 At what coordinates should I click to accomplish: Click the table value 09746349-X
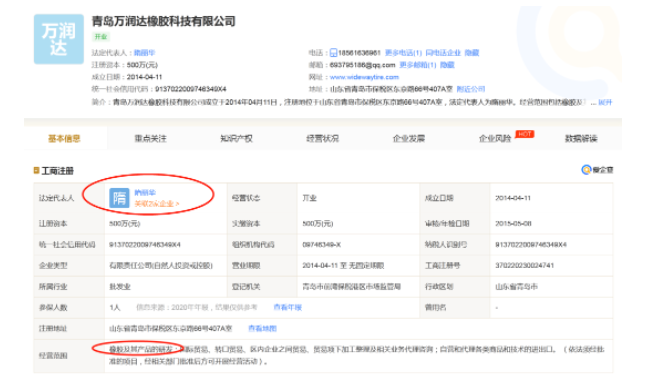point(322,245)
